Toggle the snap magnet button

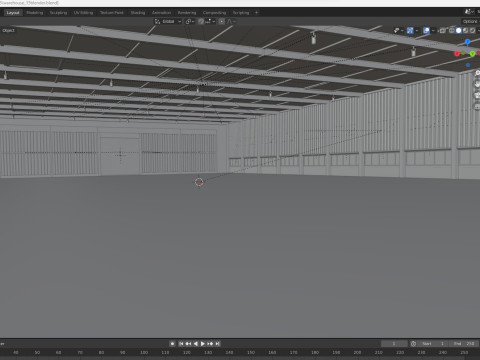[201, 21]
